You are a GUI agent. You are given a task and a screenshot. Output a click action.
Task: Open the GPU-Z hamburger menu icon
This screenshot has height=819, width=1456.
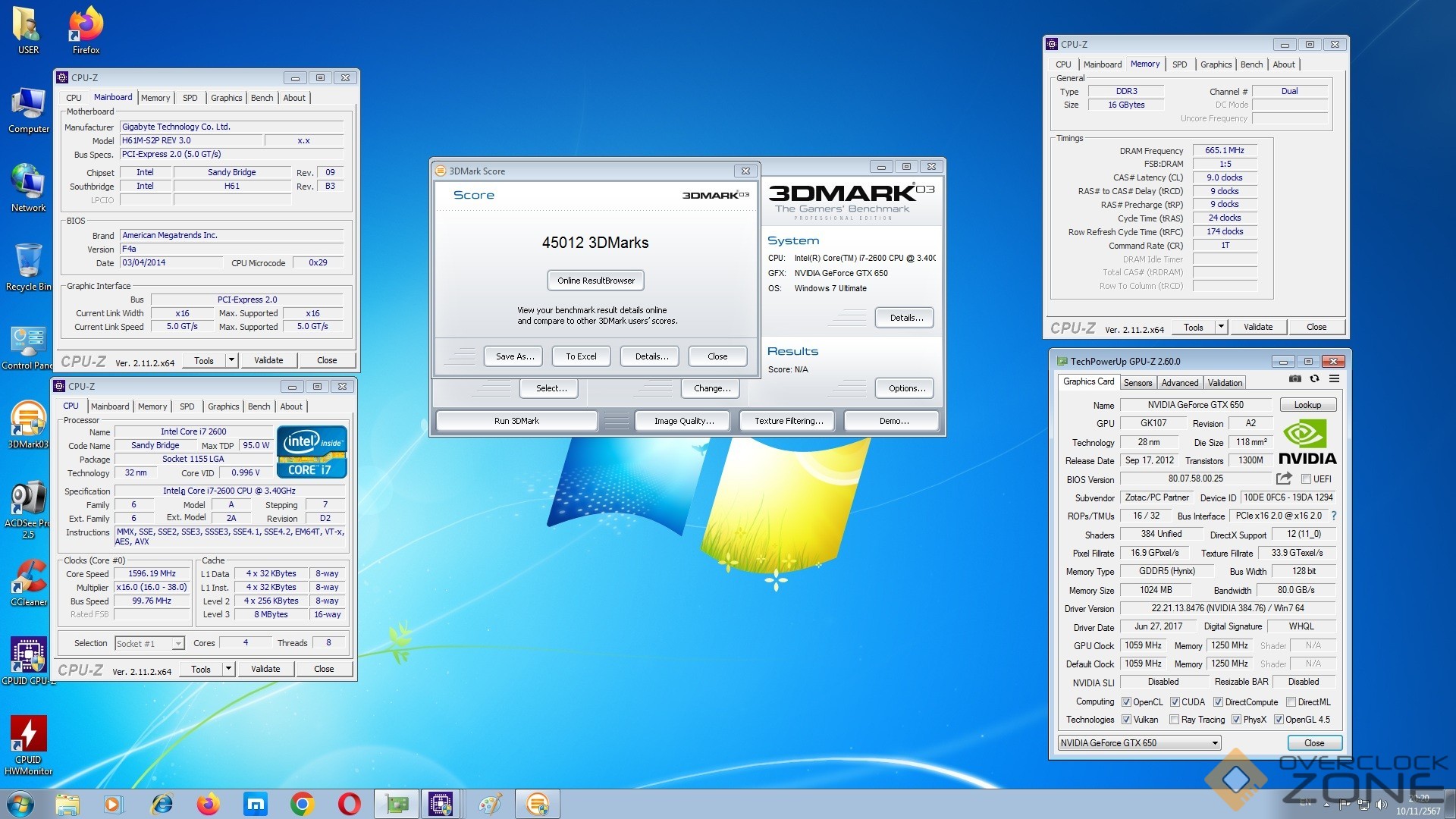(x=1334, y=378)
